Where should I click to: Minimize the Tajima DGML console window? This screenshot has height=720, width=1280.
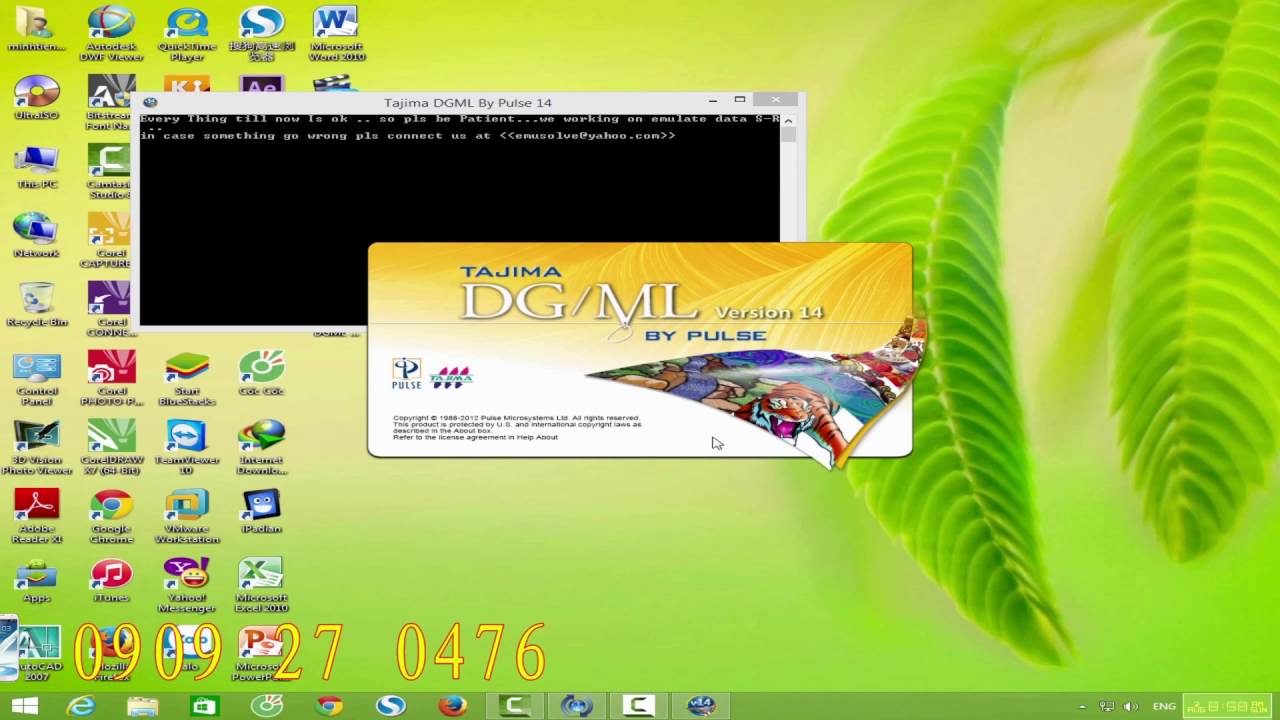(713, 100)
